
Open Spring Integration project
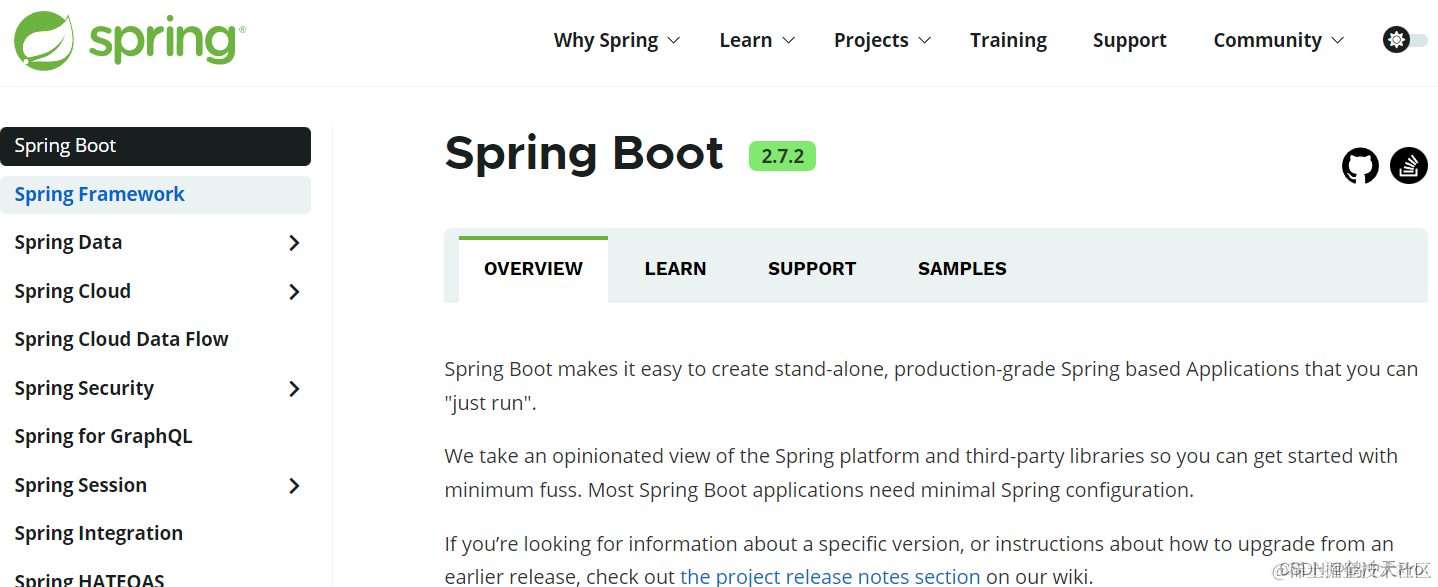click(99, 534)
